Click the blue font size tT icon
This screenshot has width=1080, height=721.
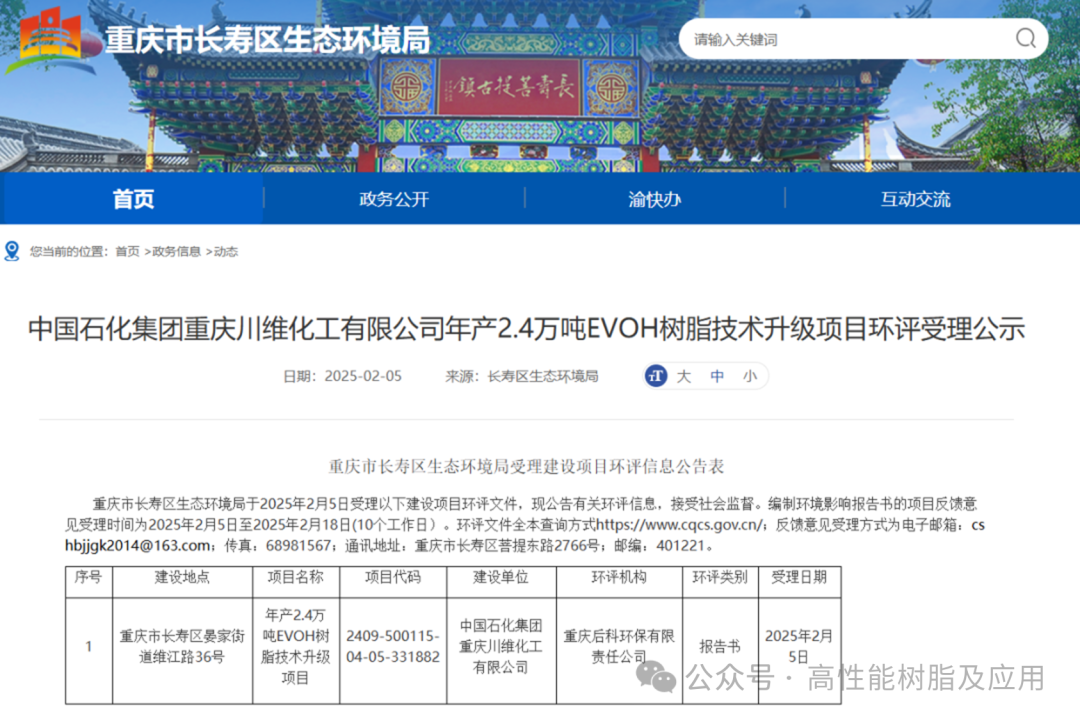(656, 376)
